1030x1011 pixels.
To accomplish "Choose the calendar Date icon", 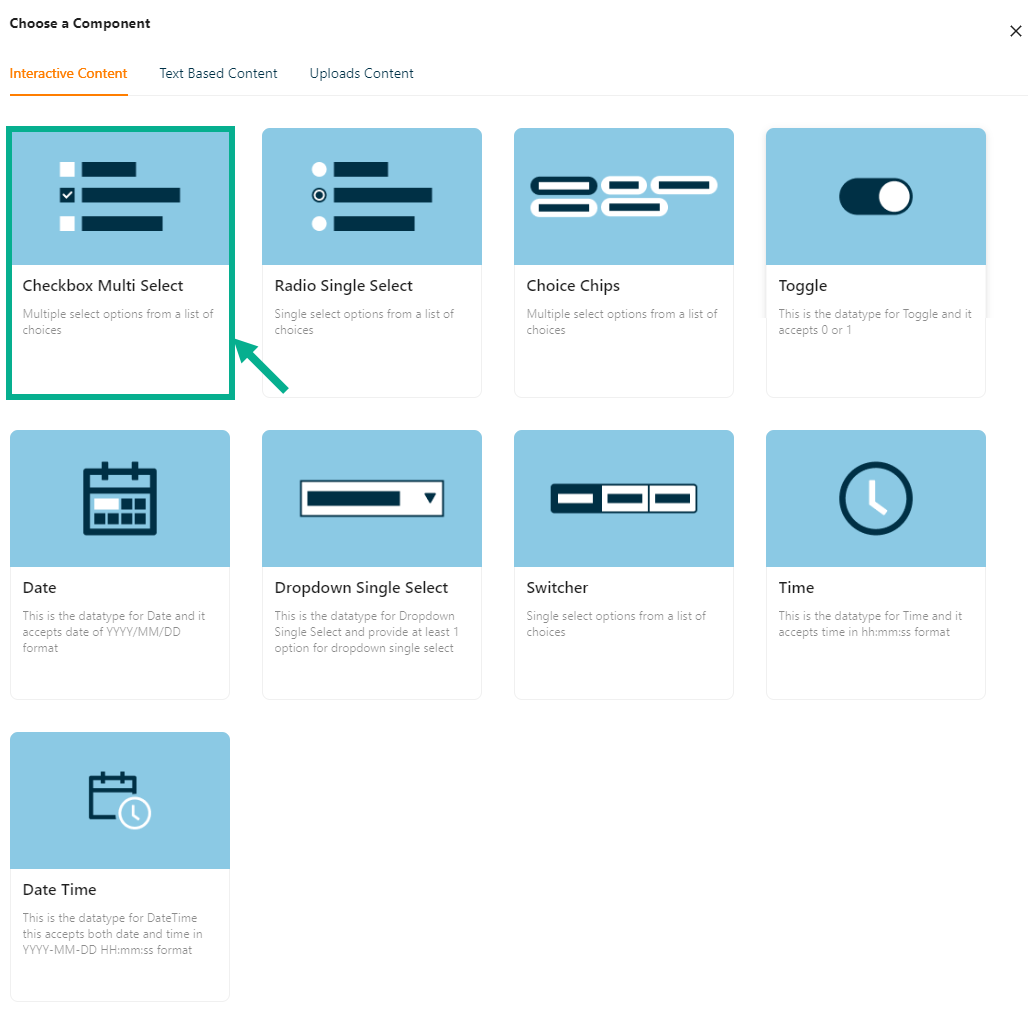I will 120,498.
